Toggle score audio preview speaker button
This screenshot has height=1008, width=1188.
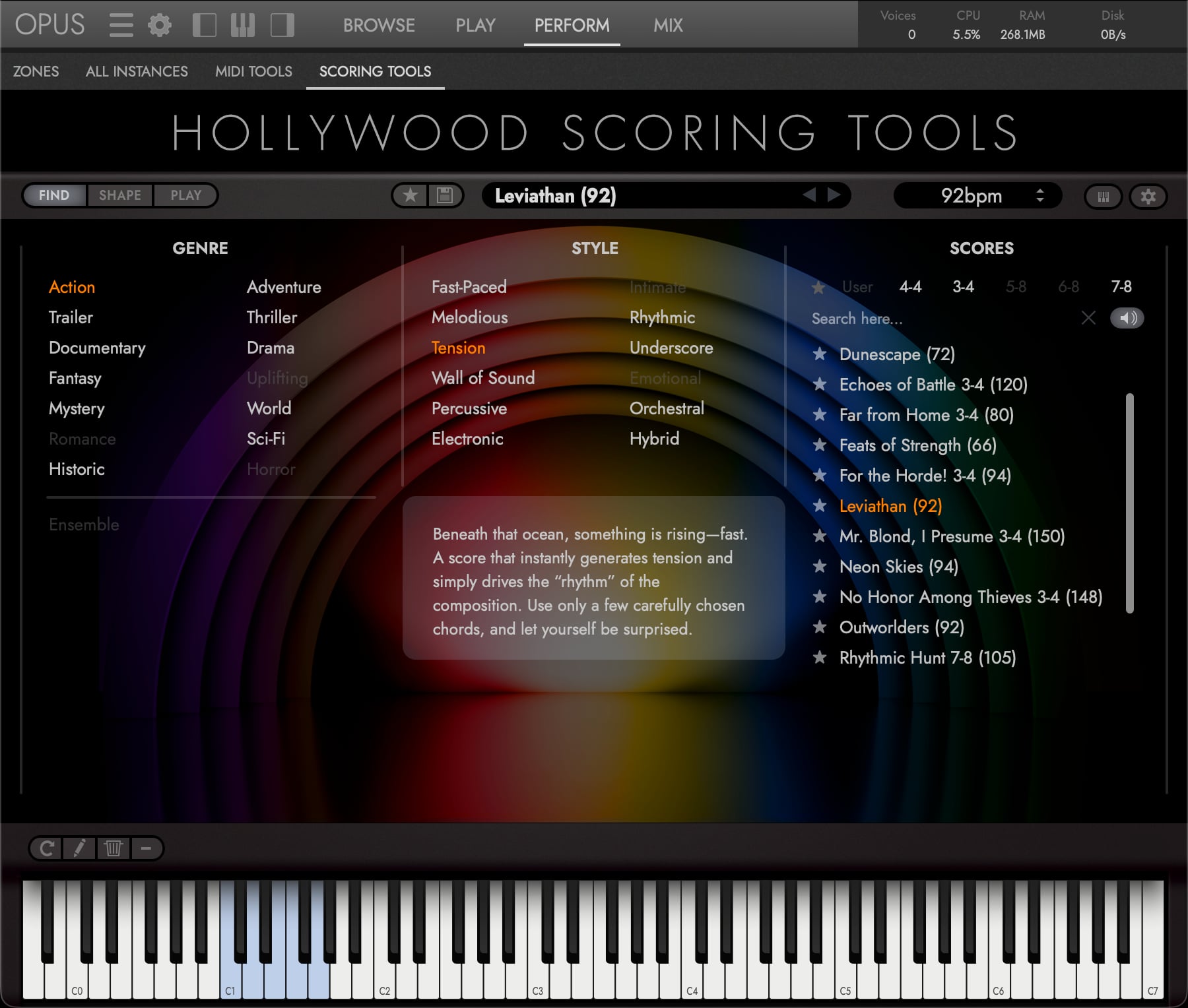(1127, 318)
